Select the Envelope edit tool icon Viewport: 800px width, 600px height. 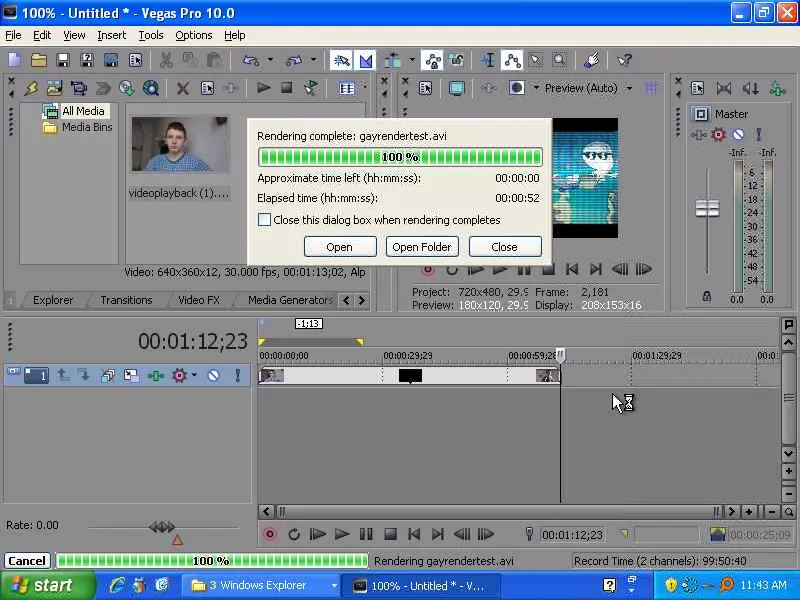pos(512,60)
